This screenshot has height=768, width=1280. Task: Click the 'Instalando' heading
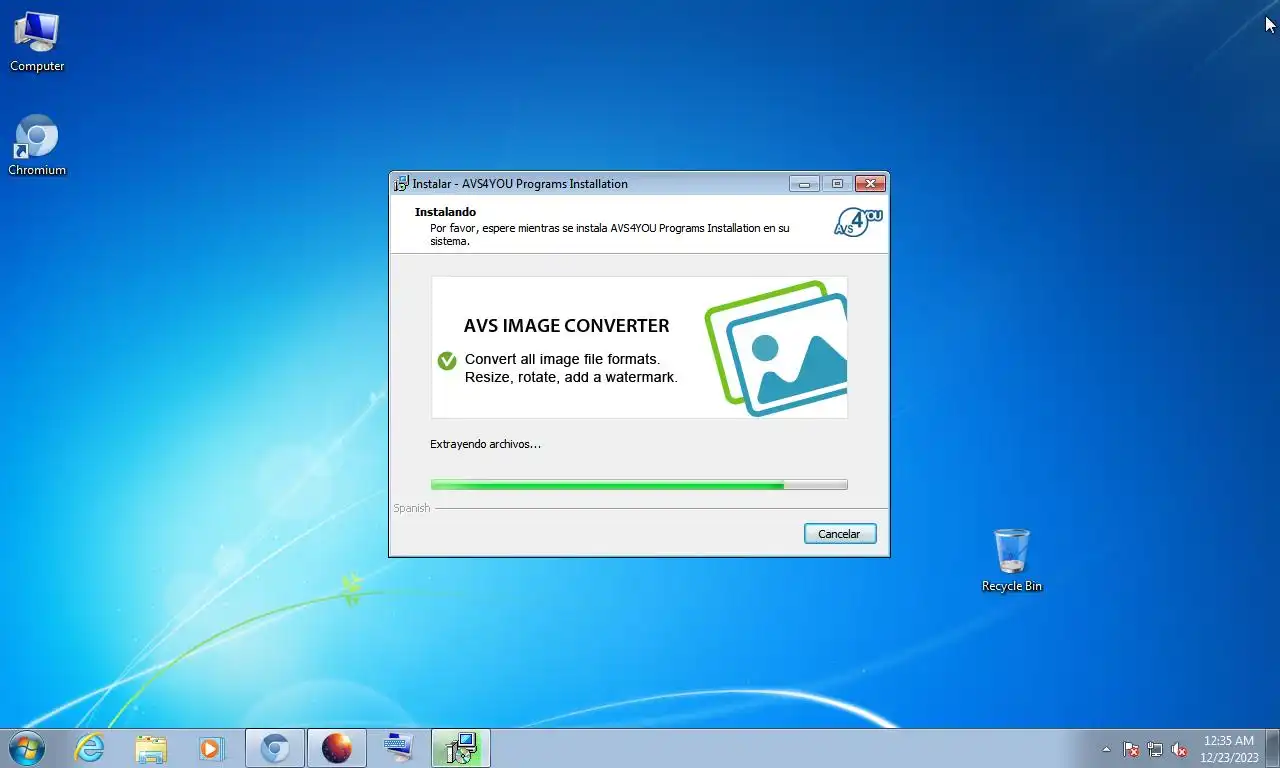click(x=445, y=212)
